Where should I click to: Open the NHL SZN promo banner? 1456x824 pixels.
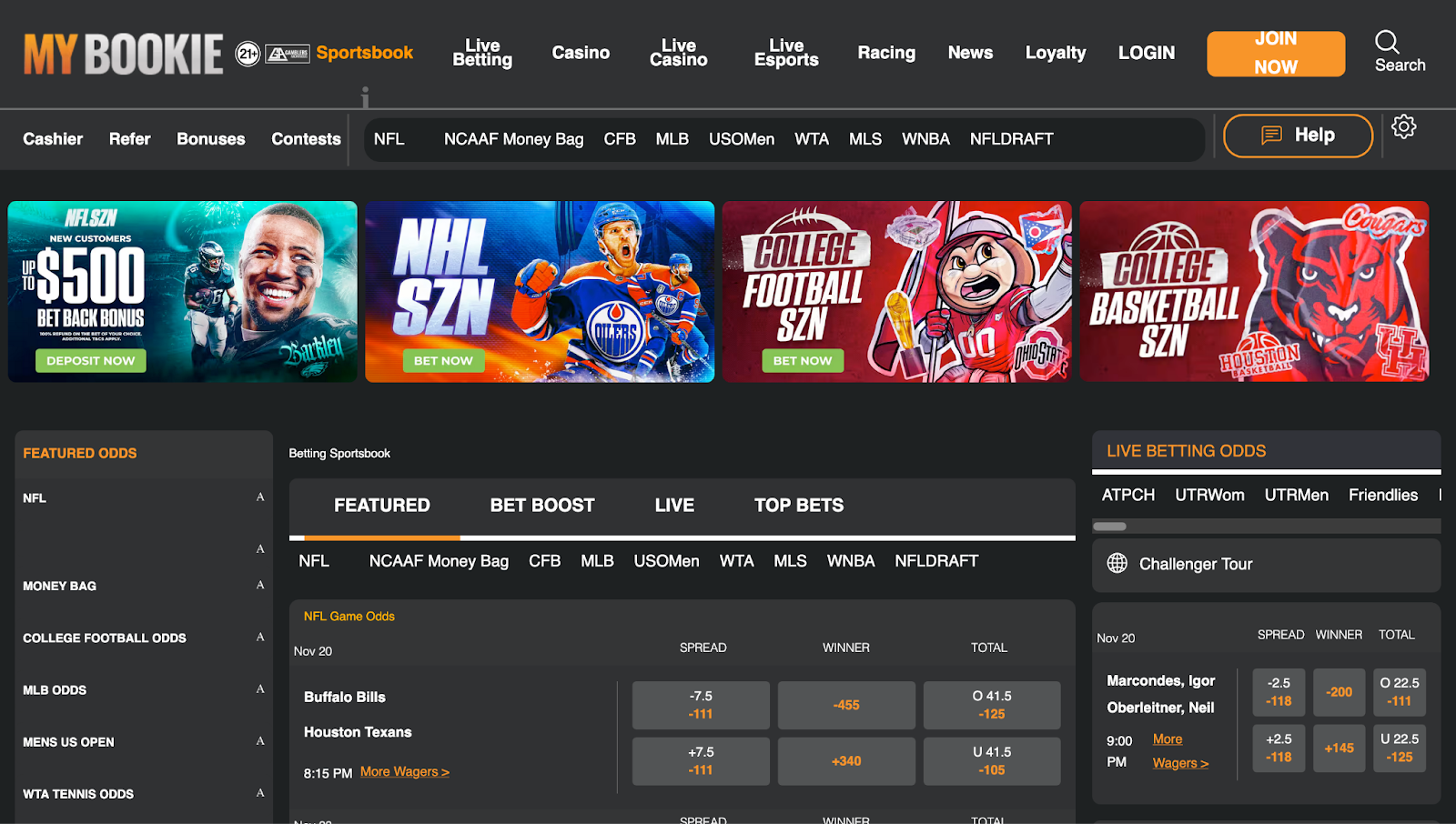(x=540, y=291)
